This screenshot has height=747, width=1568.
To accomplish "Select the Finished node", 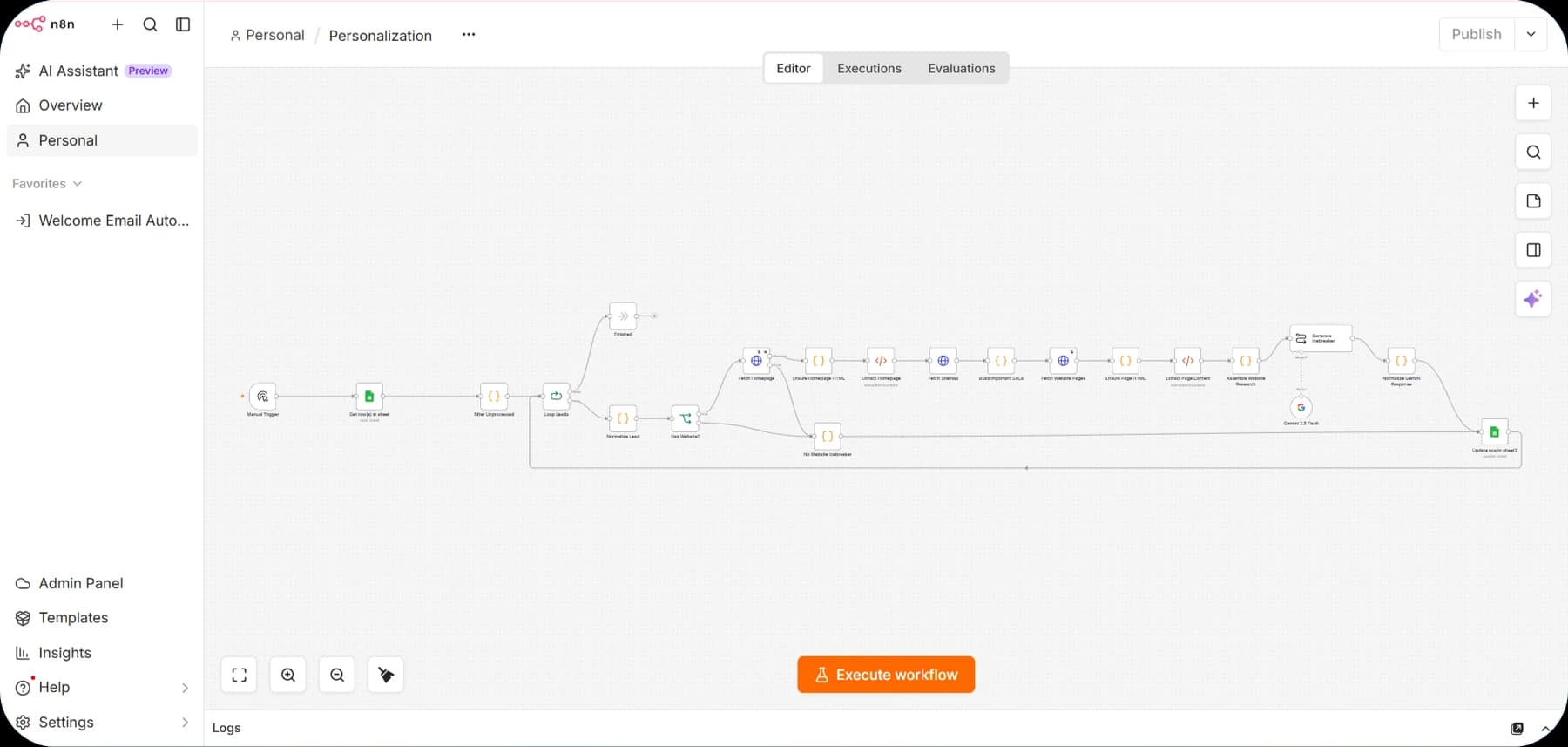I will 623,316.
